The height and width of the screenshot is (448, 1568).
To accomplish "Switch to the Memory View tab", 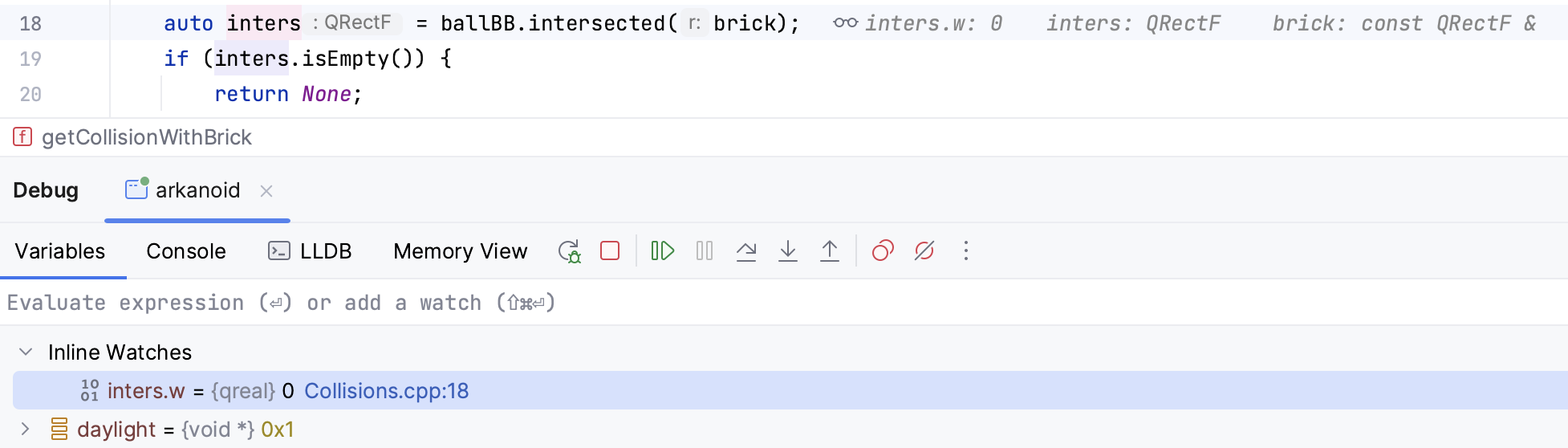I will [x=460, y=251].
